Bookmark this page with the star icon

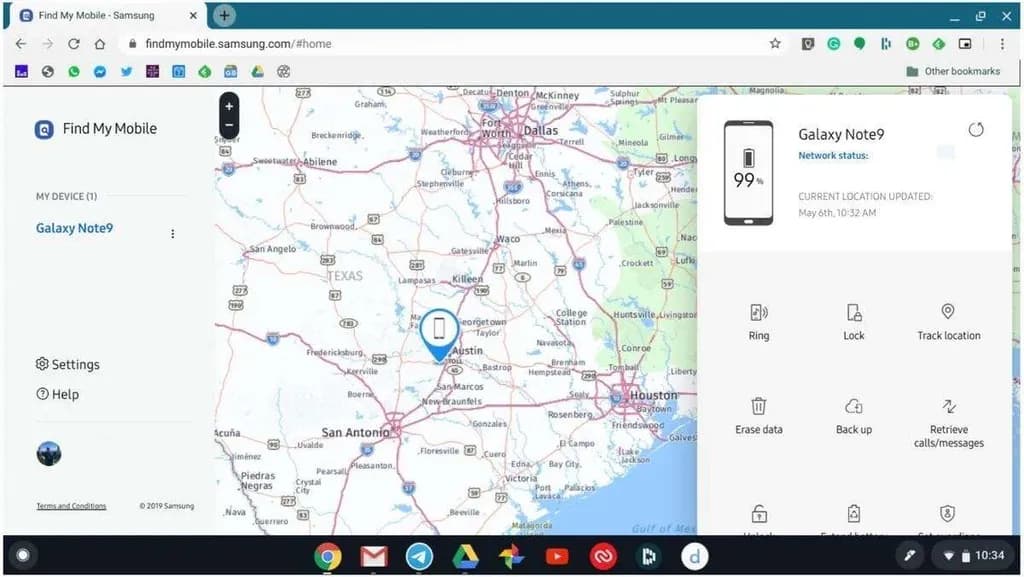[x=775, y=44]
